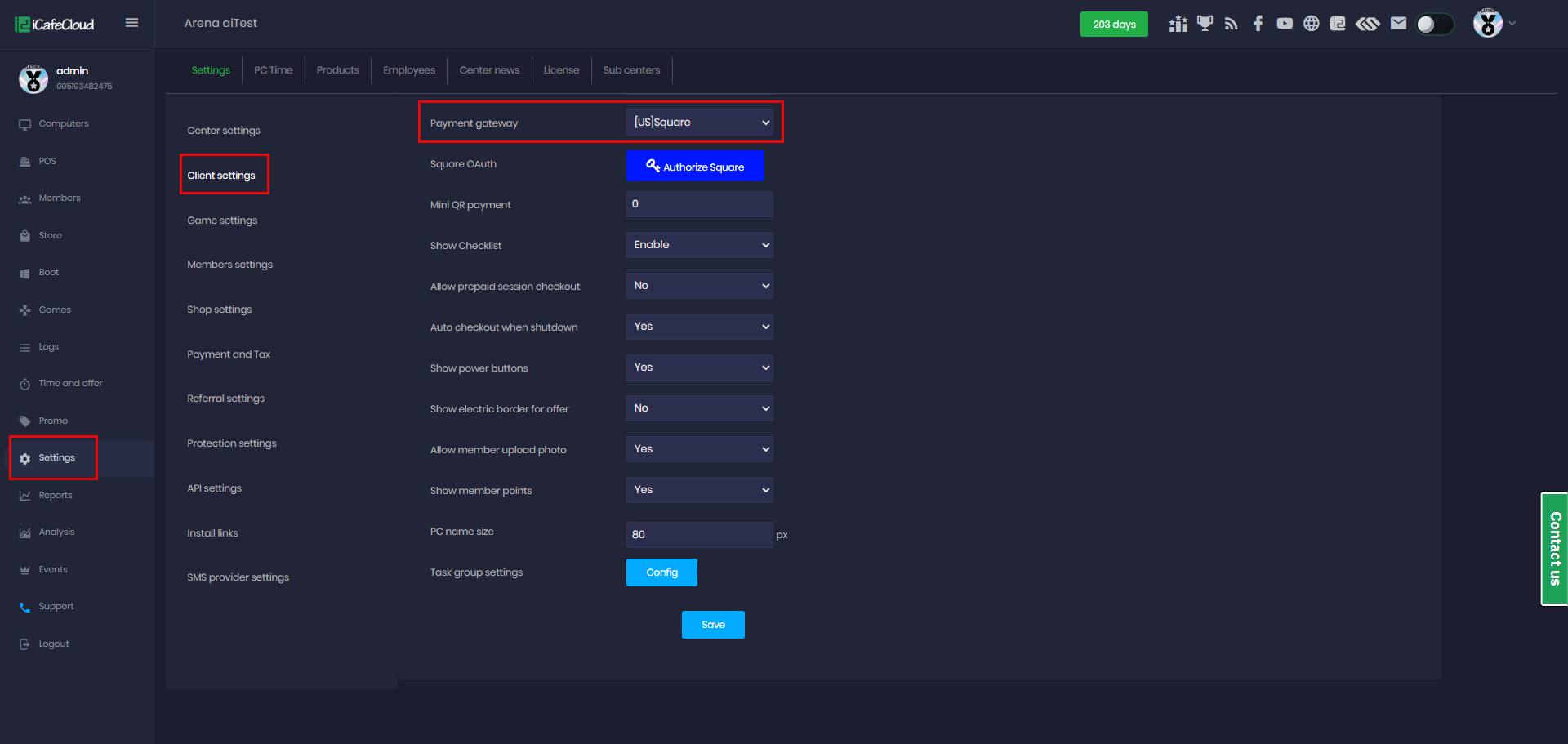Click the PC name size input field
The width and height of the screenshot is (1568, 744).
(x=699, y=535)
